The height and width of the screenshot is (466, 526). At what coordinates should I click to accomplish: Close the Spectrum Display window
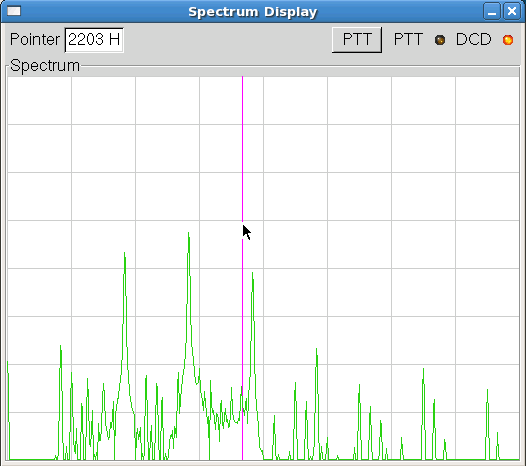click(x=512, y=12)
